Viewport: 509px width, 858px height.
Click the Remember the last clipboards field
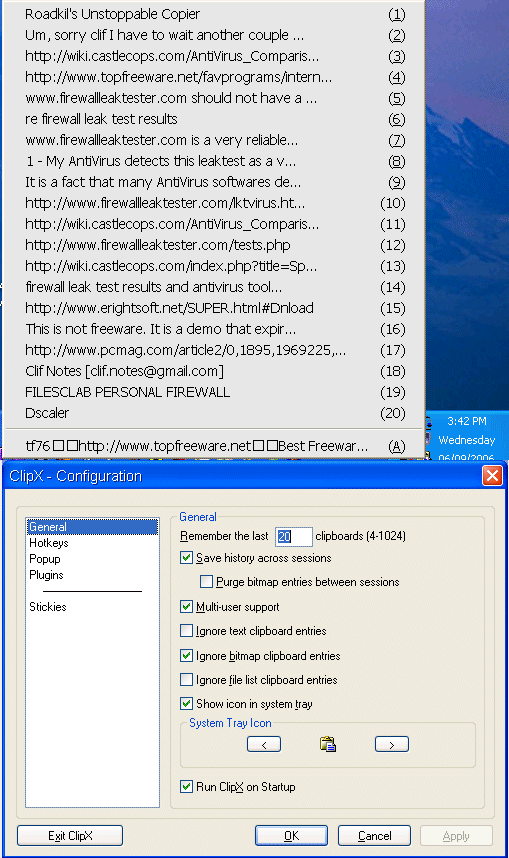[x=293, y=536]
